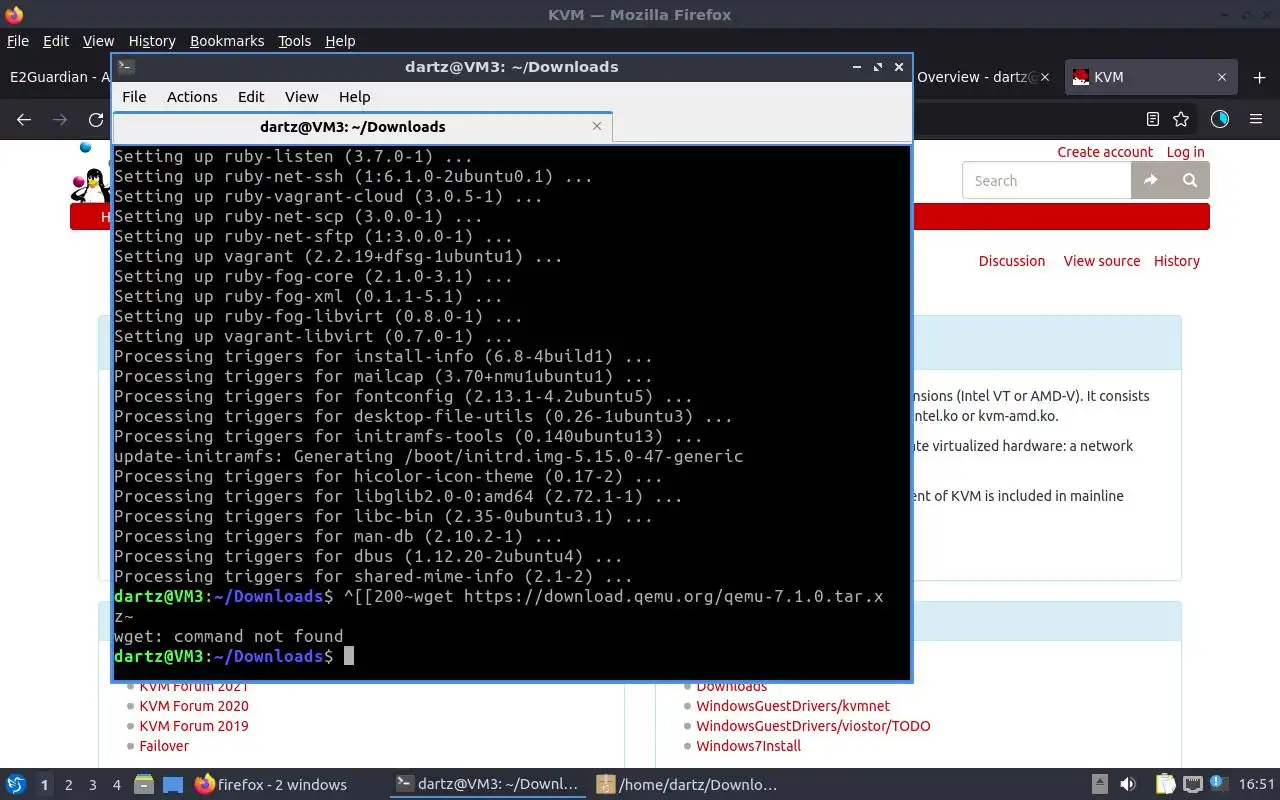This screenshot has height=800, width=1280.
Task: Switch to virtual desktop 4
Action: (117, 785)
